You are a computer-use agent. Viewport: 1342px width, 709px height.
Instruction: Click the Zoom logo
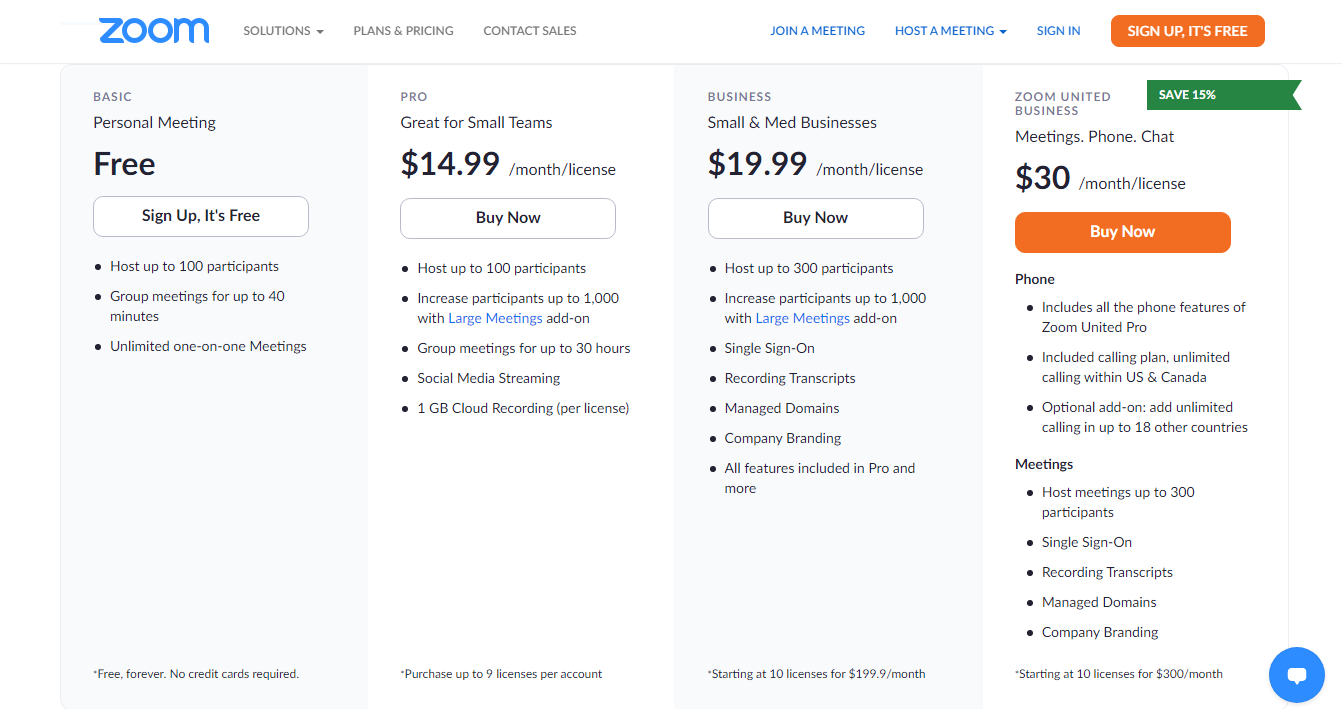click(154, 30)
